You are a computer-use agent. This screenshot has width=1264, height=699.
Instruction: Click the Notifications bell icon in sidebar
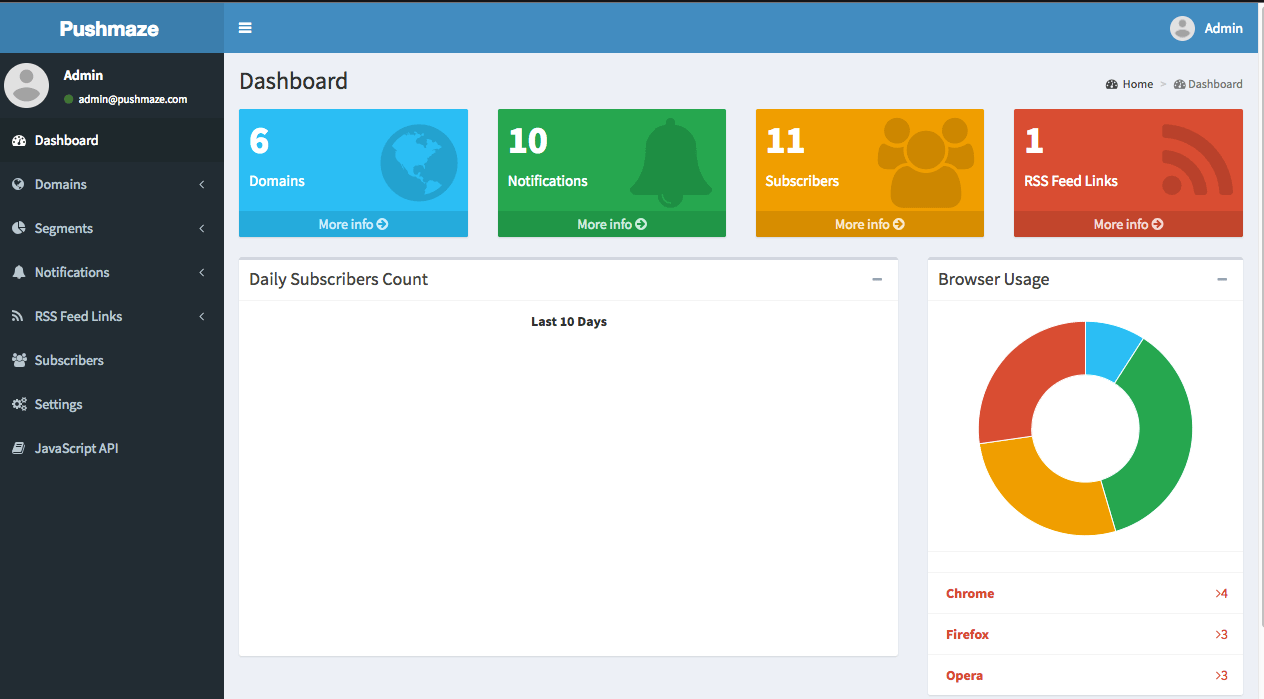[18, 272]
